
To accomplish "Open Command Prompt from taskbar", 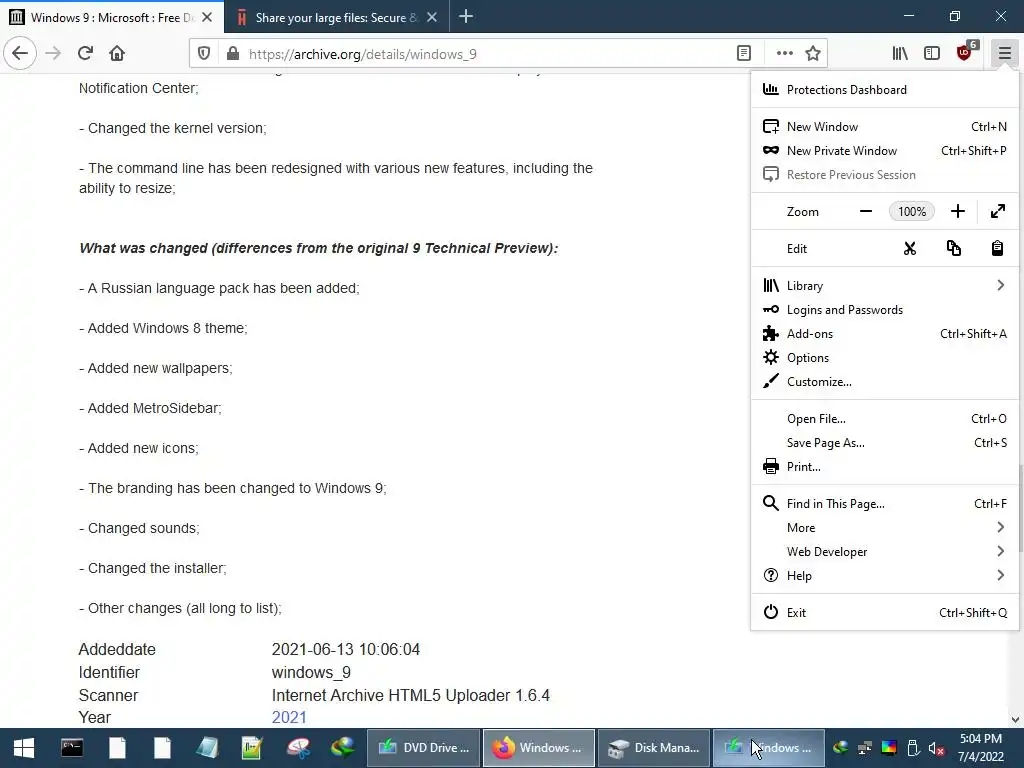I will (x=72, y=748).
